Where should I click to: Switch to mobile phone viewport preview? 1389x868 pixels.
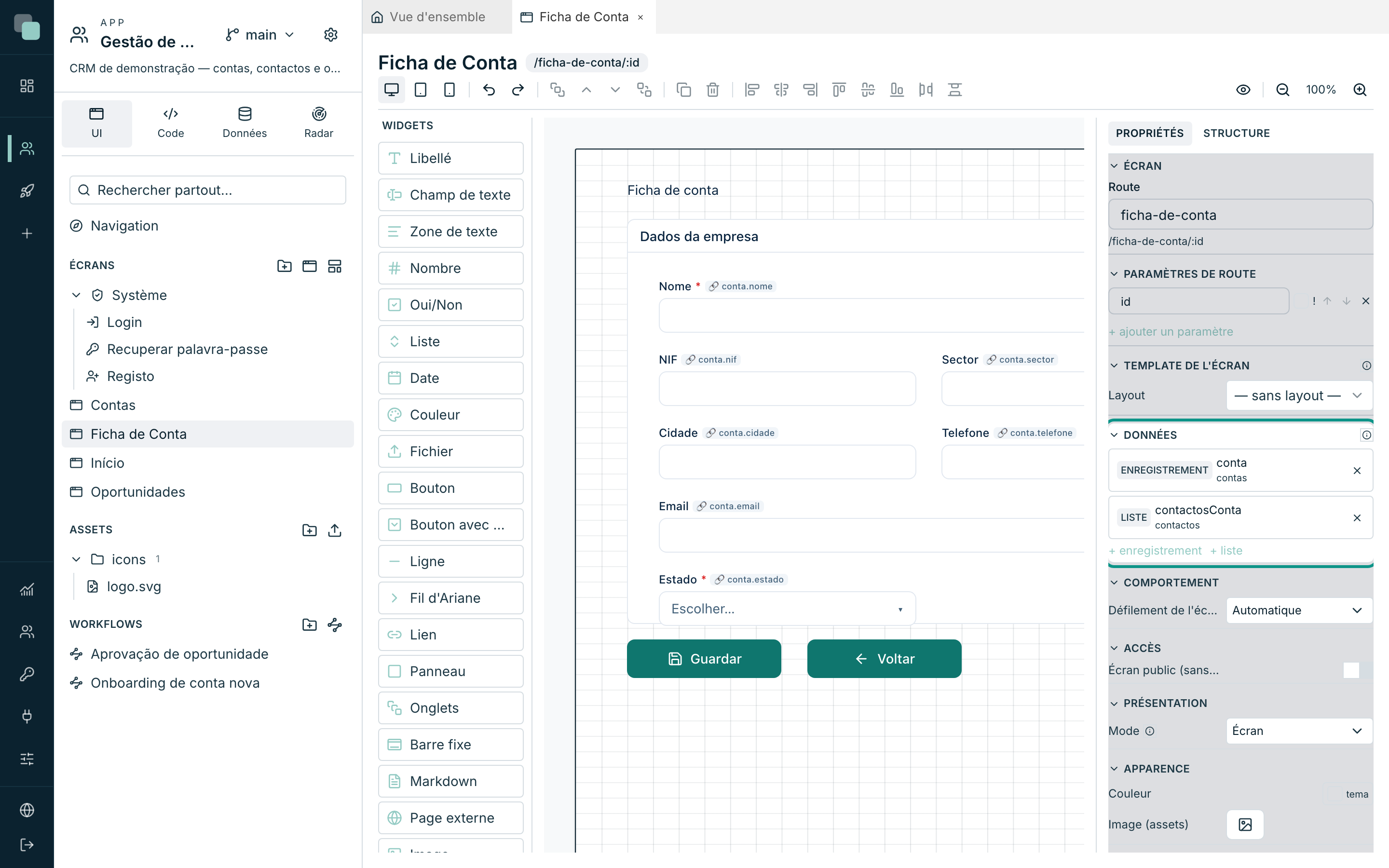(x=449, y=90)
